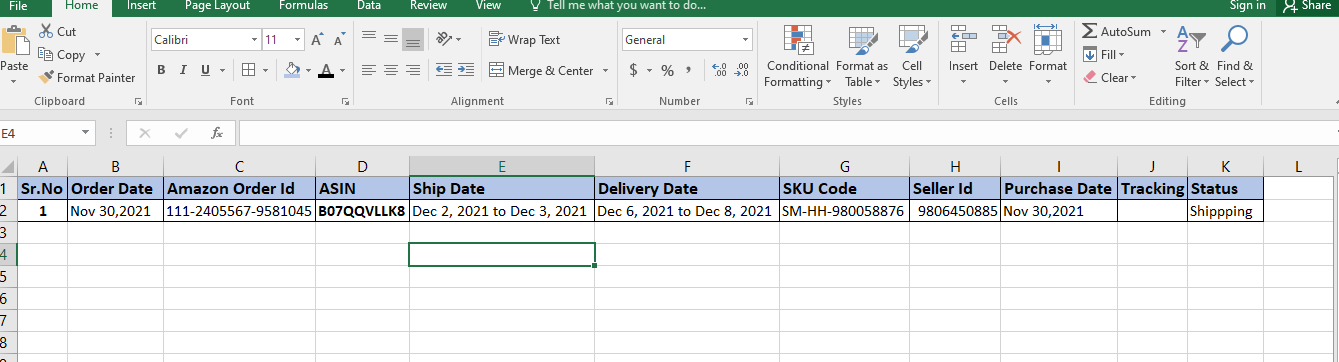Click Increase Decimal
Image resolution: width=1339 pixels, height=362 pixels.
(x=719, y=70)
